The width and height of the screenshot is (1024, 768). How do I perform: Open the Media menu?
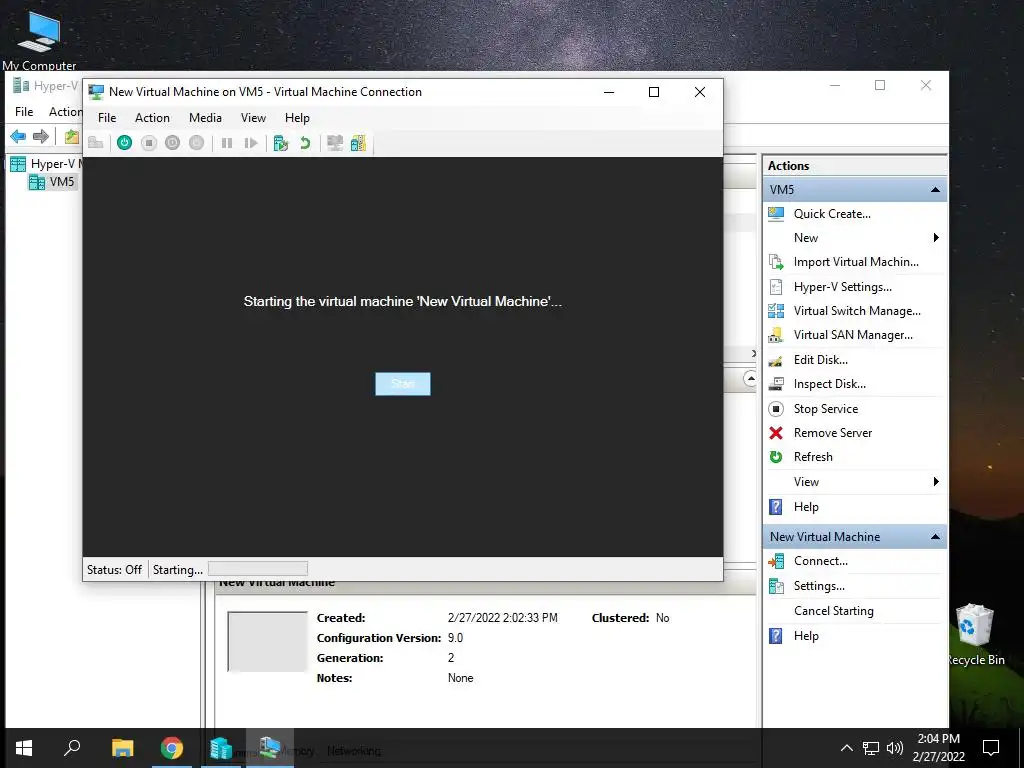[x=205, y=118]
